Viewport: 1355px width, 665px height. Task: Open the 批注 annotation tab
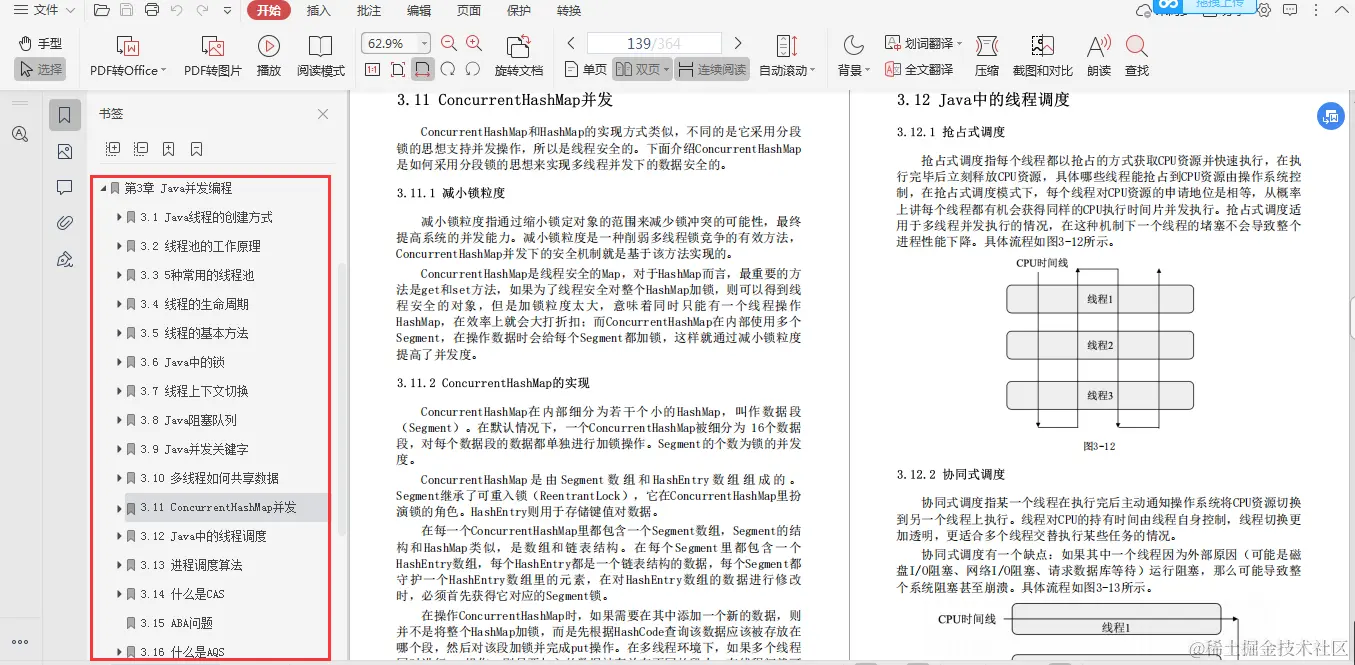click(367, 11)
